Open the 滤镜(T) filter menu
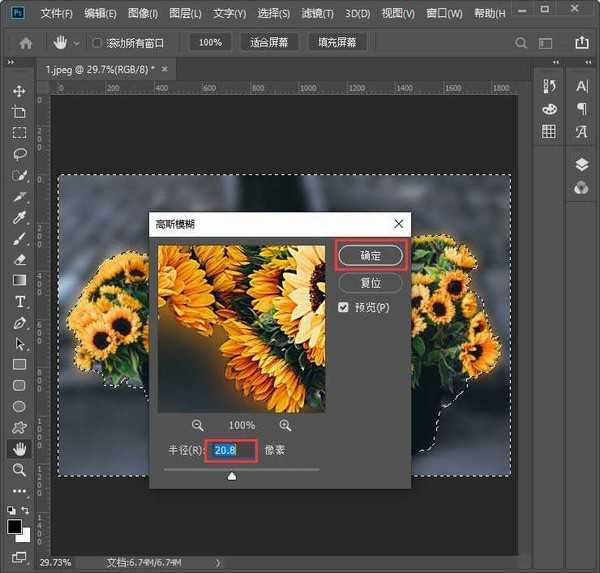Screen dimensions: 600x573 pyautogui.click(x=316, y=14)
